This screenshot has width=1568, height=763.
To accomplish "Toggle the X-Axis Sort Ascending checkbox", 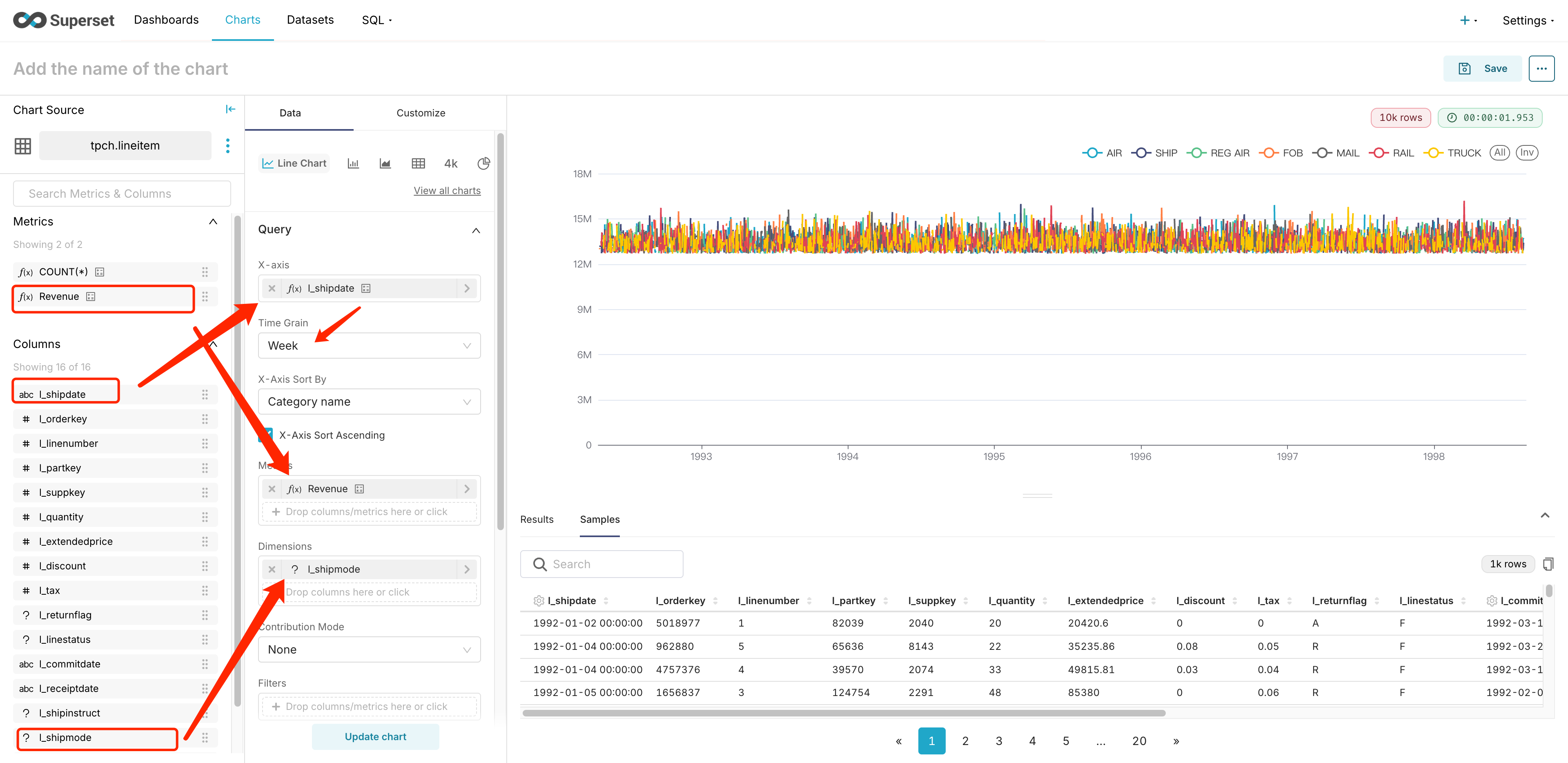I will (266, 435).
